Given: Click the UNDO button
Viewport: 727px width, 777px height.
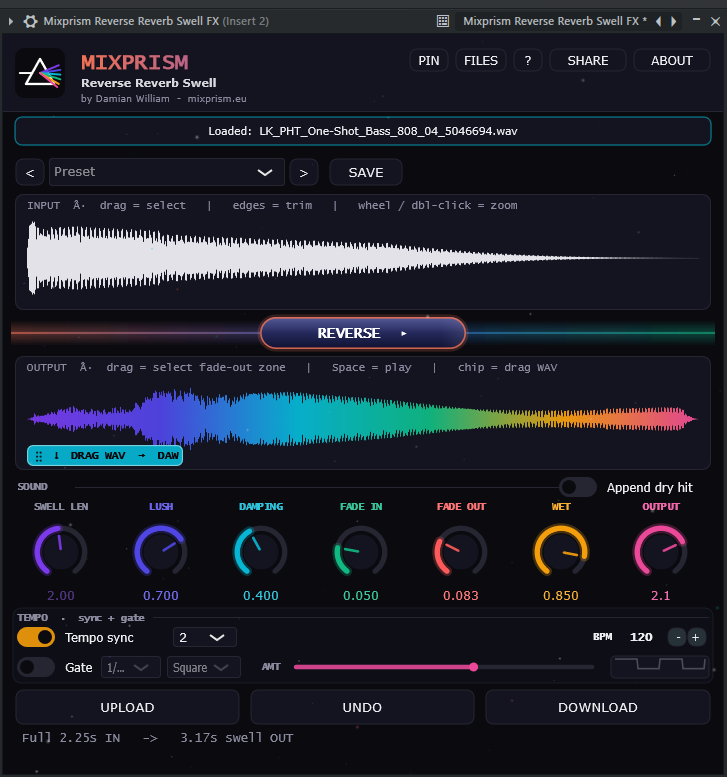Looking at the screenshot, I should coord(362,707).
